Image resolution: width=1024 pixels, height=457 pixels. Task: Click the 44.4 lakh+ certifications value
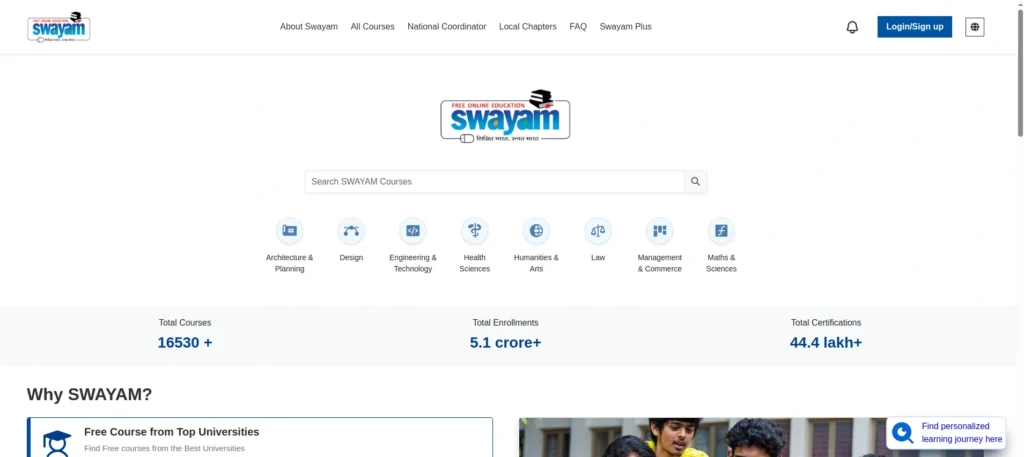(826, 343)
